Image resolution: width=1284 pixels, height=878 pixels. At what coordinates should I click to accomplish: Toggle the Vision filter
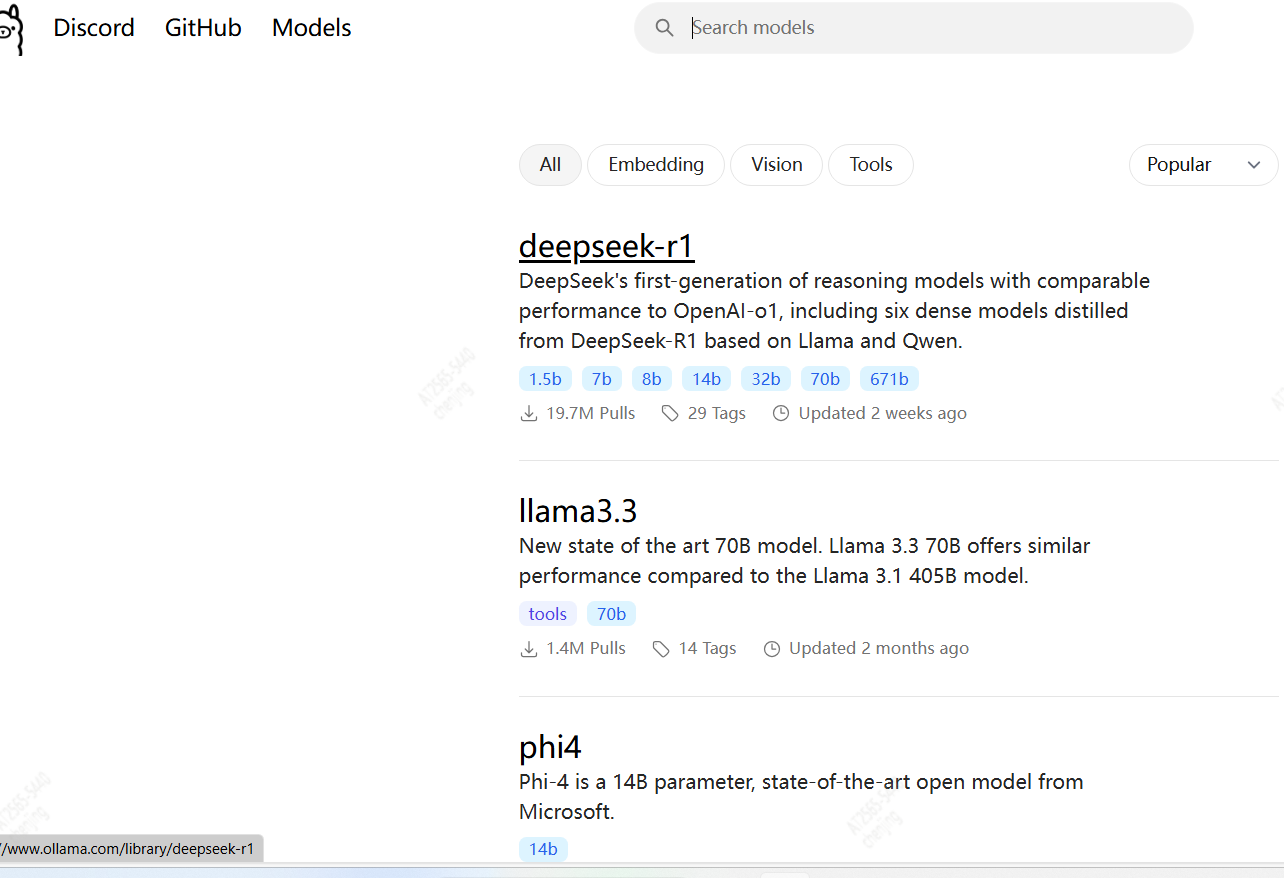coord(776,165)
